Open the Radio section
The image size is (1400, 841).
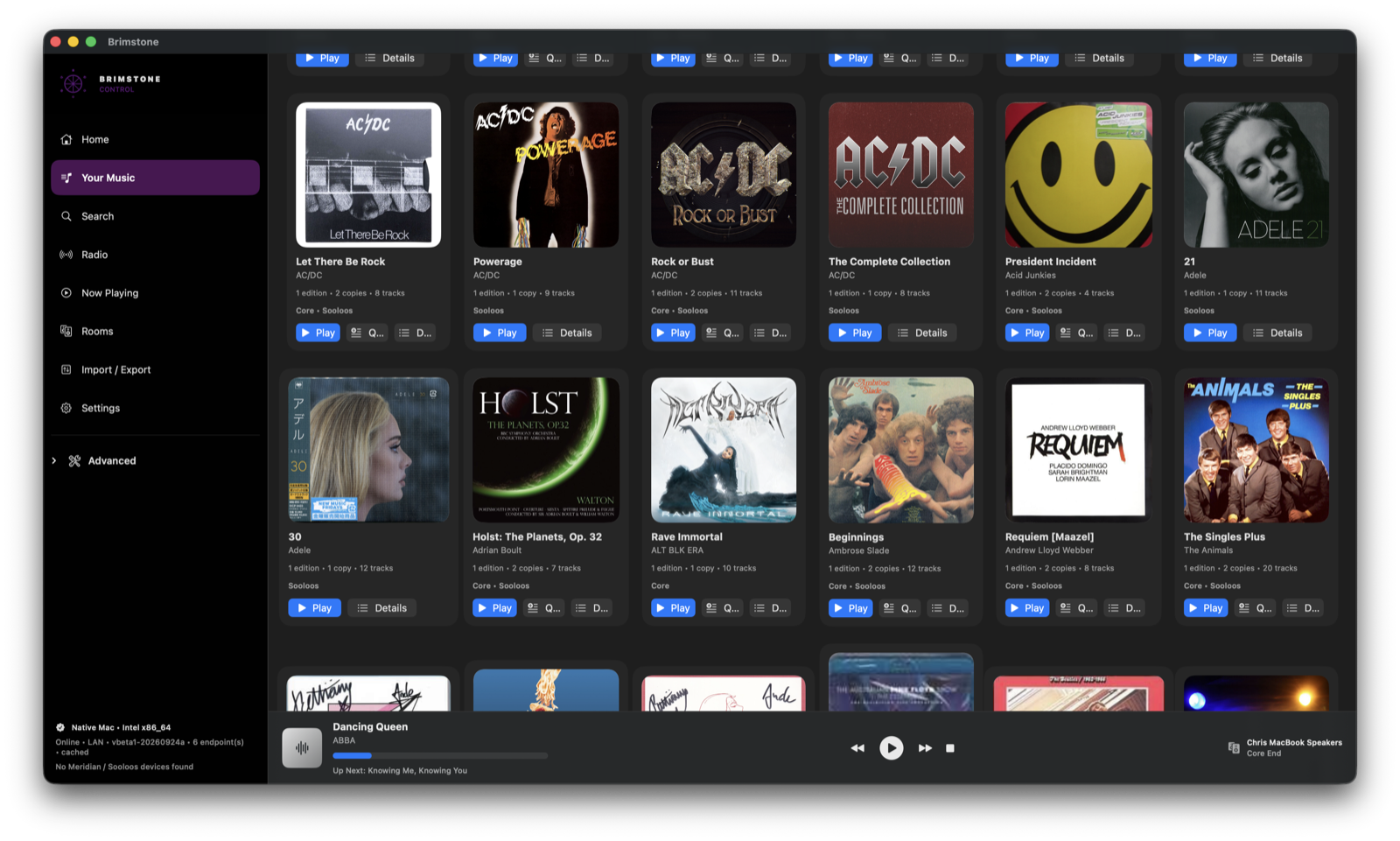tap(155, 255)
